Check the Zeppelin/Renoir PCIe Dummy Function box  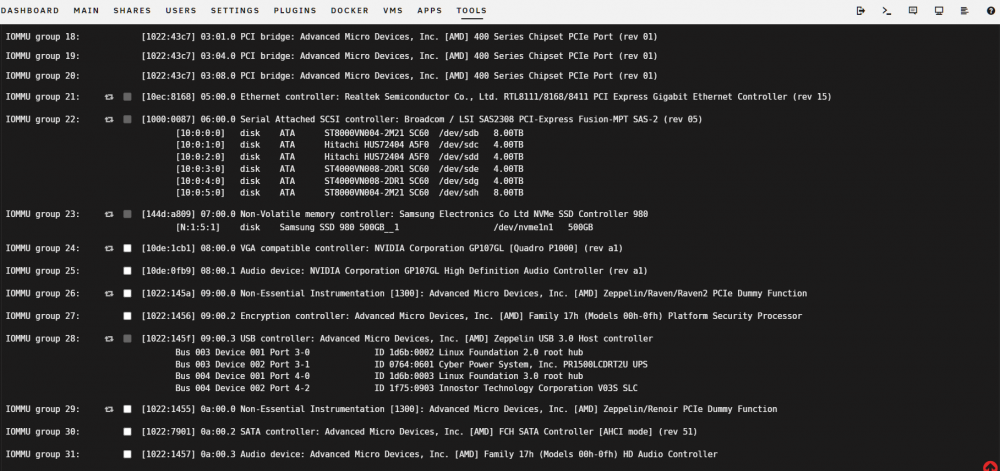pyautogui.click(x=128, y=409)
